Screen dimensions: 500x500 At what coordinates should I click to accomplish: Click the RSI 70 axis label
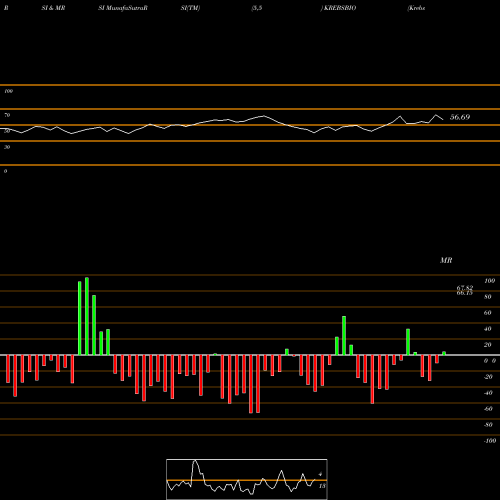pos(7,115)
